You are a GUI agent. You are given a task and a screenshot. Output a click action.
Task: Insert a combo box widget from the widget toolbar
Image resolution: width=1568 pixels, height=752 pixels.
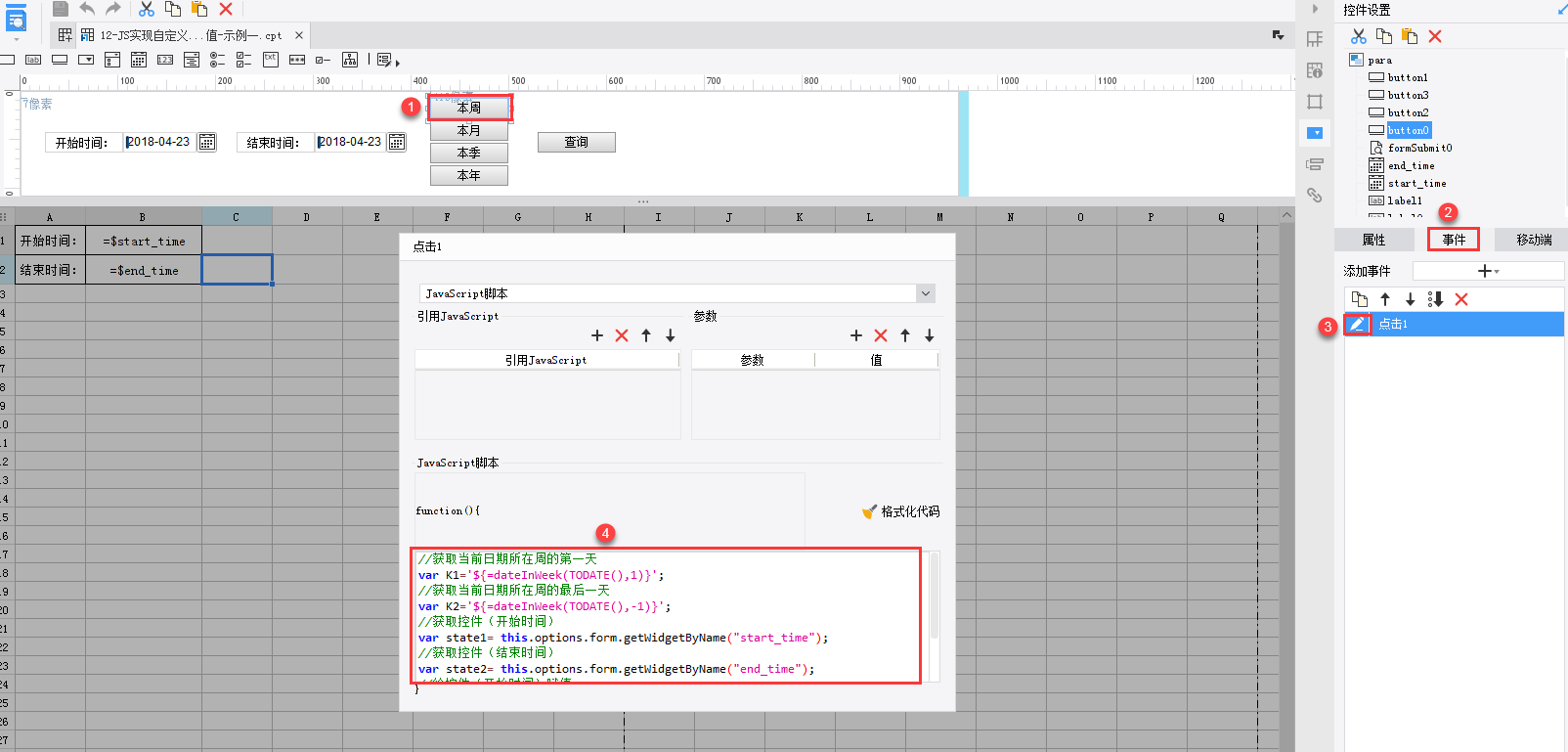tap(86, 60)
